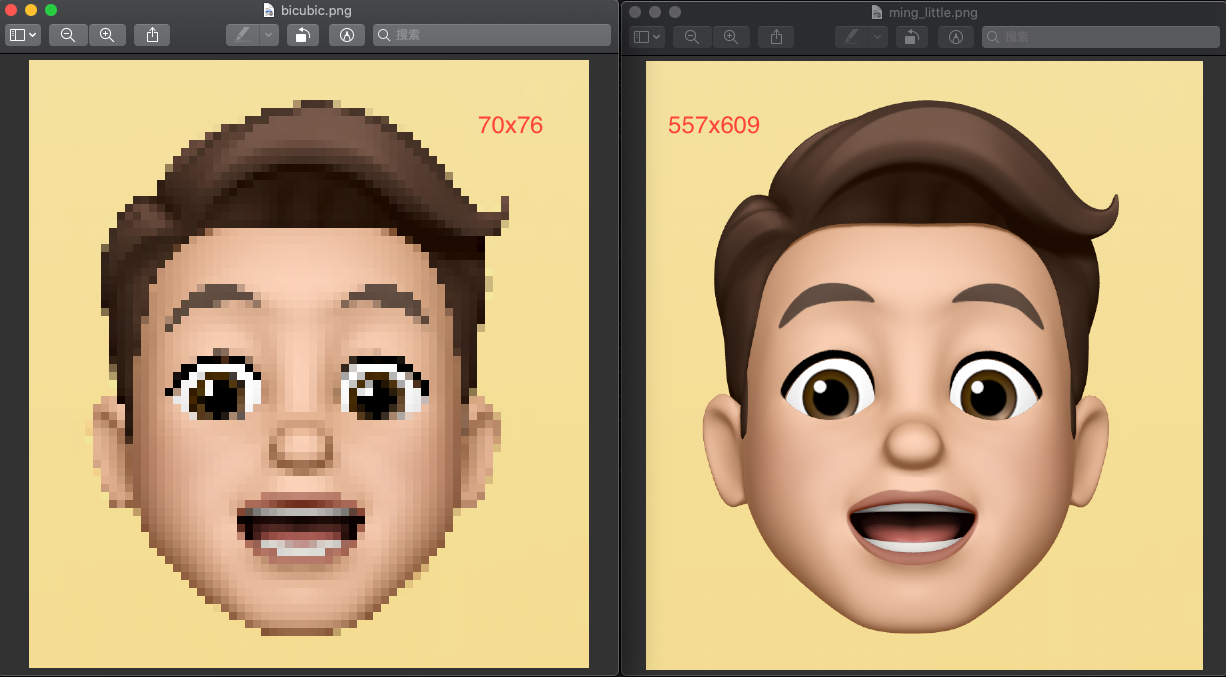Expand highlight options arrow in ming_little.png window
This screenshot has width=1226, height=677.
coord(878,37)
